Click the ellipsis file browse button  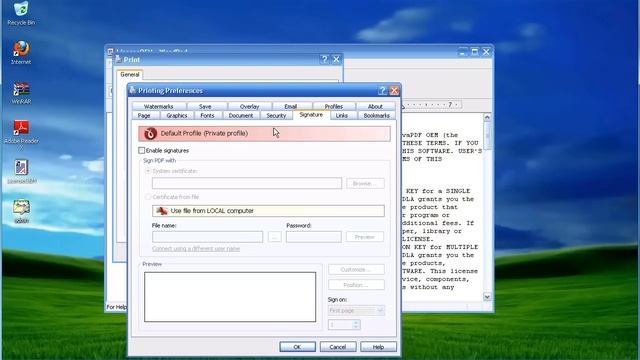pyautogui.click(x=275, y=237)
